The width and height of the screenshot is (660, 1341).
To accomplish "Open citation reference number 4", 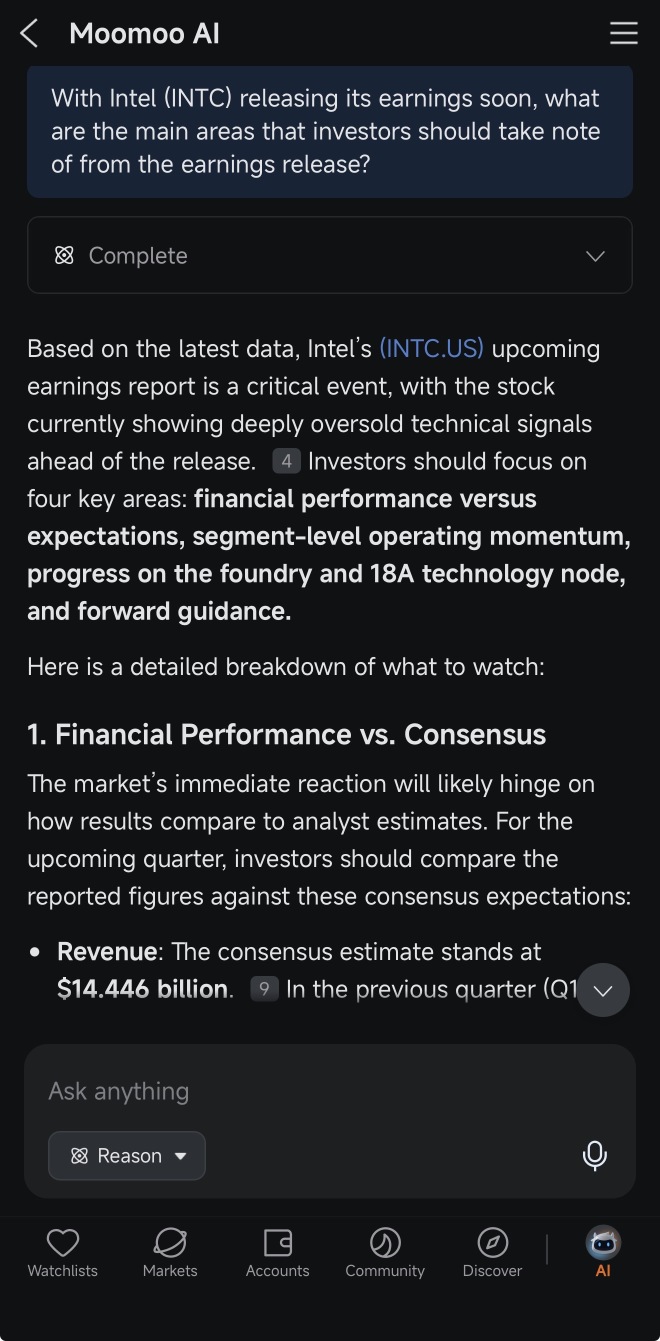I will coord(286,461).
